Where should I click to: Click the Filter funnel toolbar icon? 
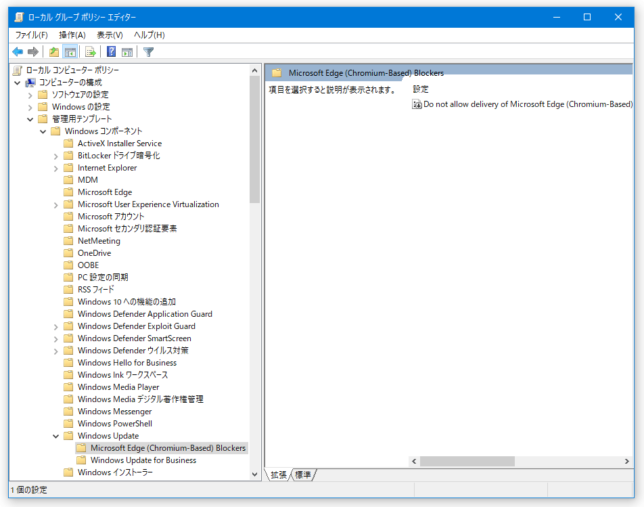point(148,52)
